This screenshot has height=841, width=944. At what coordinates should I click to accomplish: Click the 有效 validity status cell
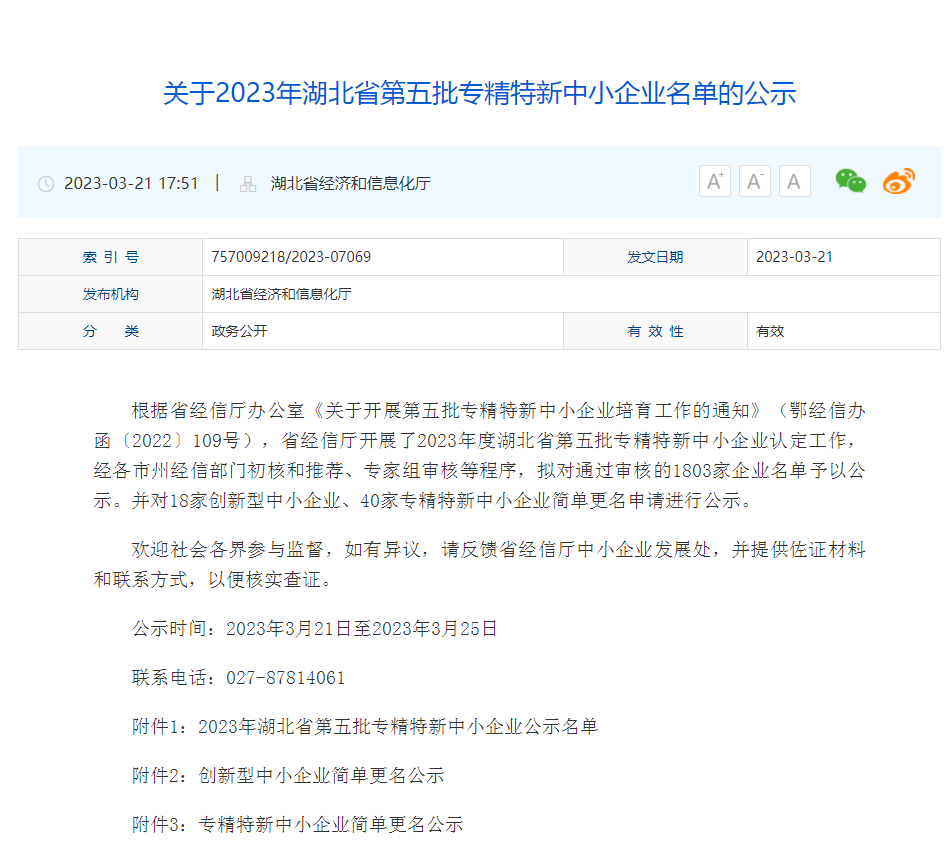click(770, 331)
